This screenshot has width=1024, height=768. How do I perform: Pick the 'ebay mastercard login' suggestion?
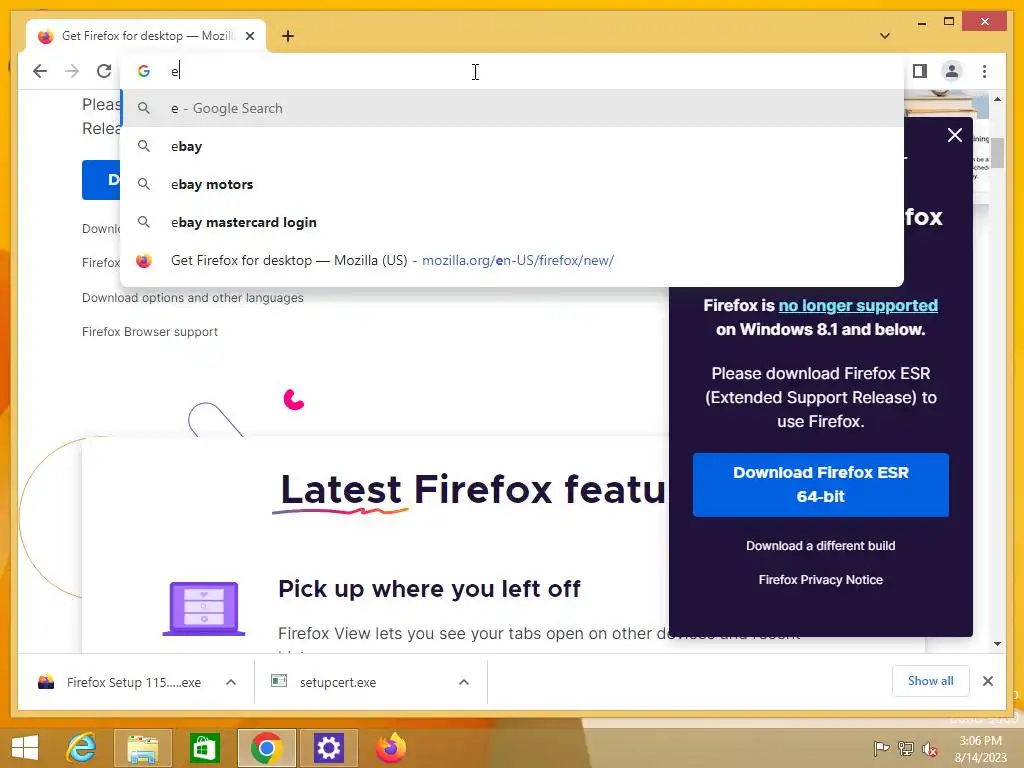(512, 222)
